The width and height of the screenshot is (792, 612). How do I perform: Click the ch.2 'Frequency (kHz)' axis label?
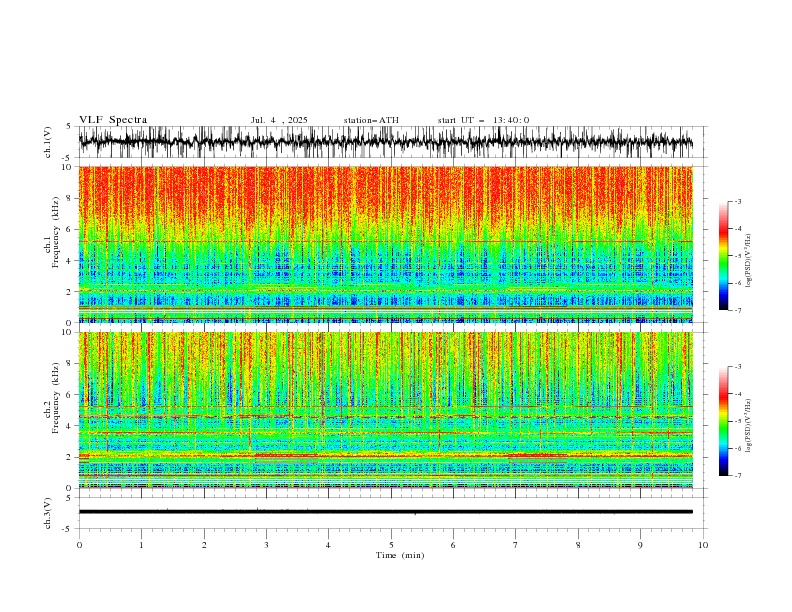point(56,398)
